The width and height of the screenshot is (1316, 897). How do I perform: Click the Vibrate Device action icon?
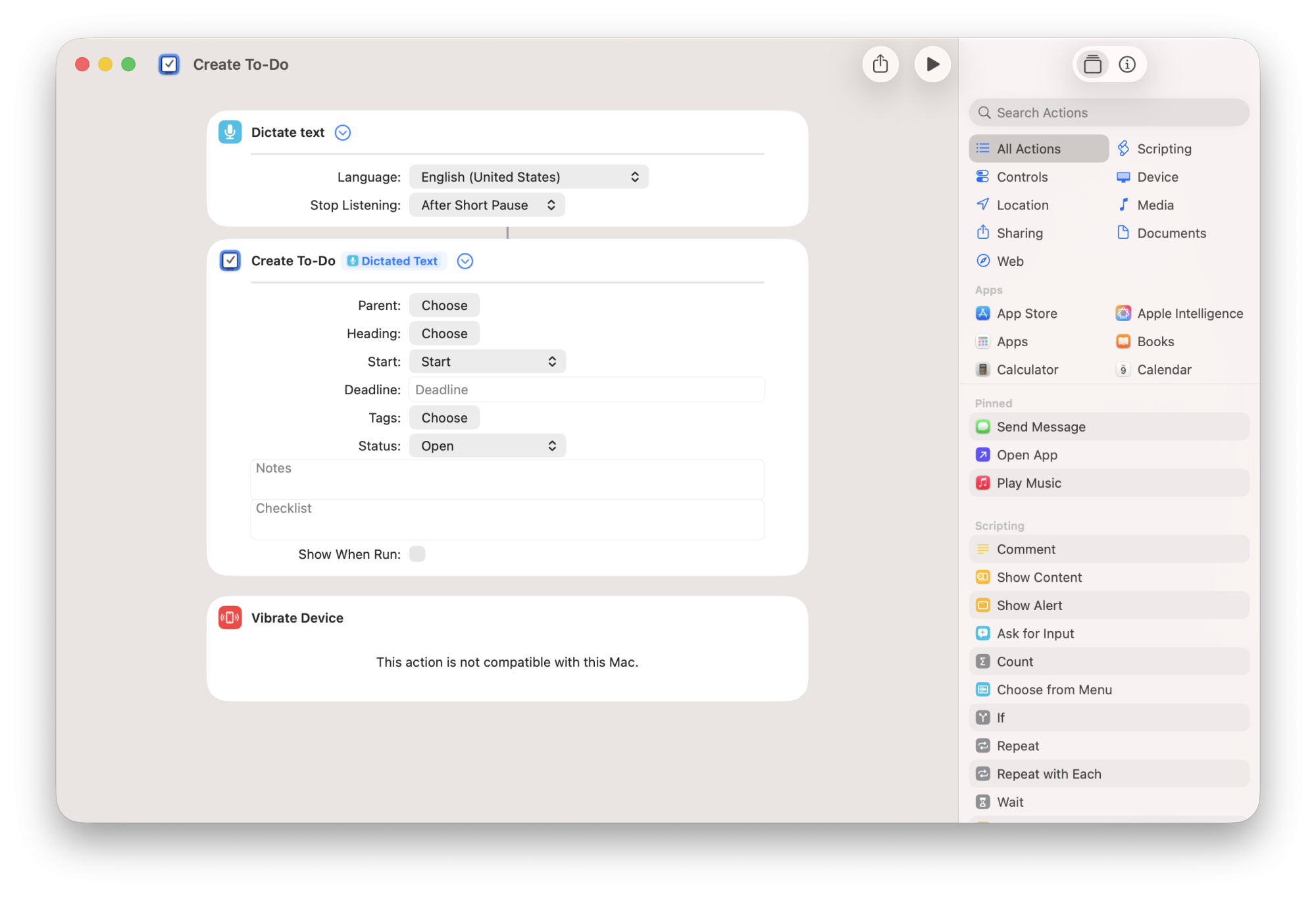pyautogui.click(x=230, y=617)
